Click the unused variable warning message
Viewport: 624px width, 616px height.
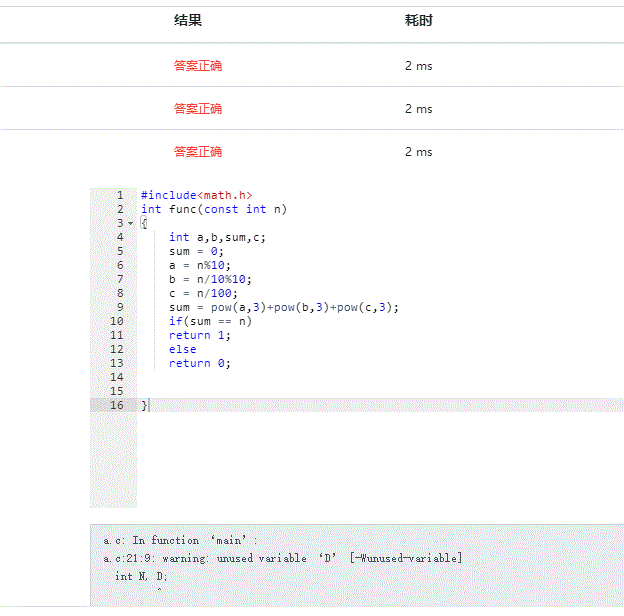pyautogui.click(x=282, y=558)
